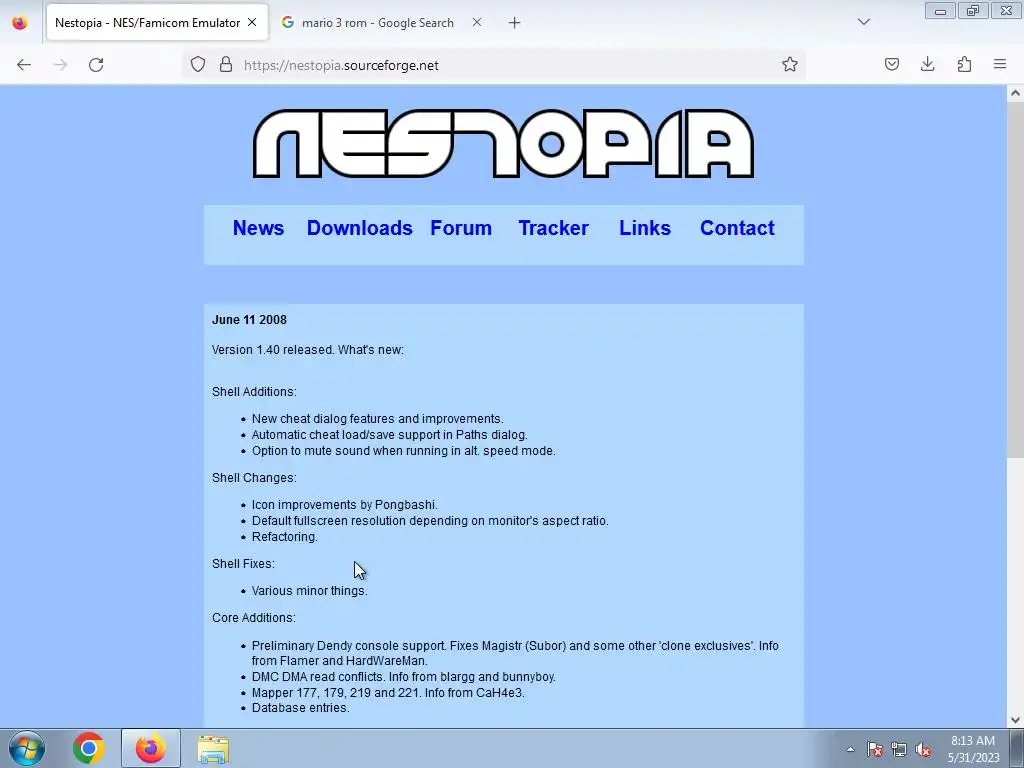The image size is (1024, 768).
Task: Open a new tab with plus button
Action: point(515,23)
